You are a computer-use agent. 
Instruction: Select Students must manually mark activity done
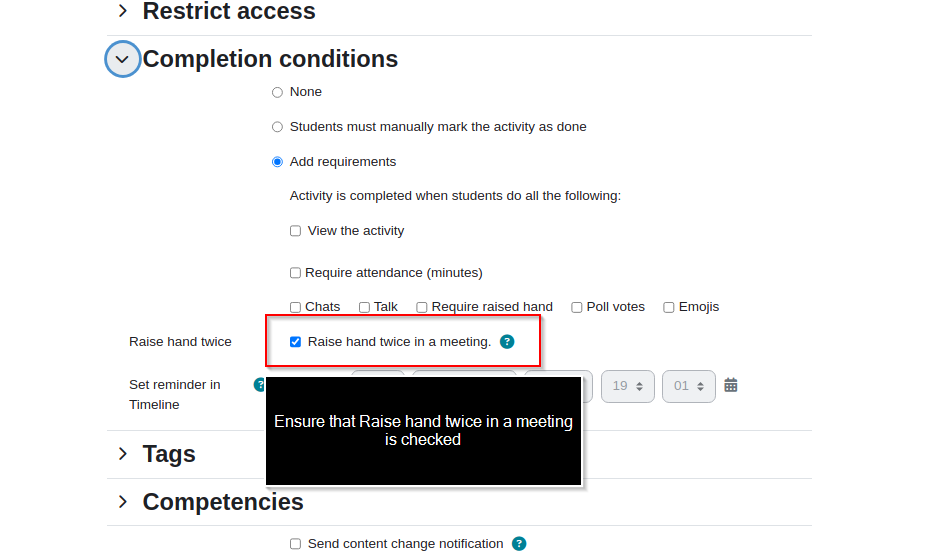[277, 127]
